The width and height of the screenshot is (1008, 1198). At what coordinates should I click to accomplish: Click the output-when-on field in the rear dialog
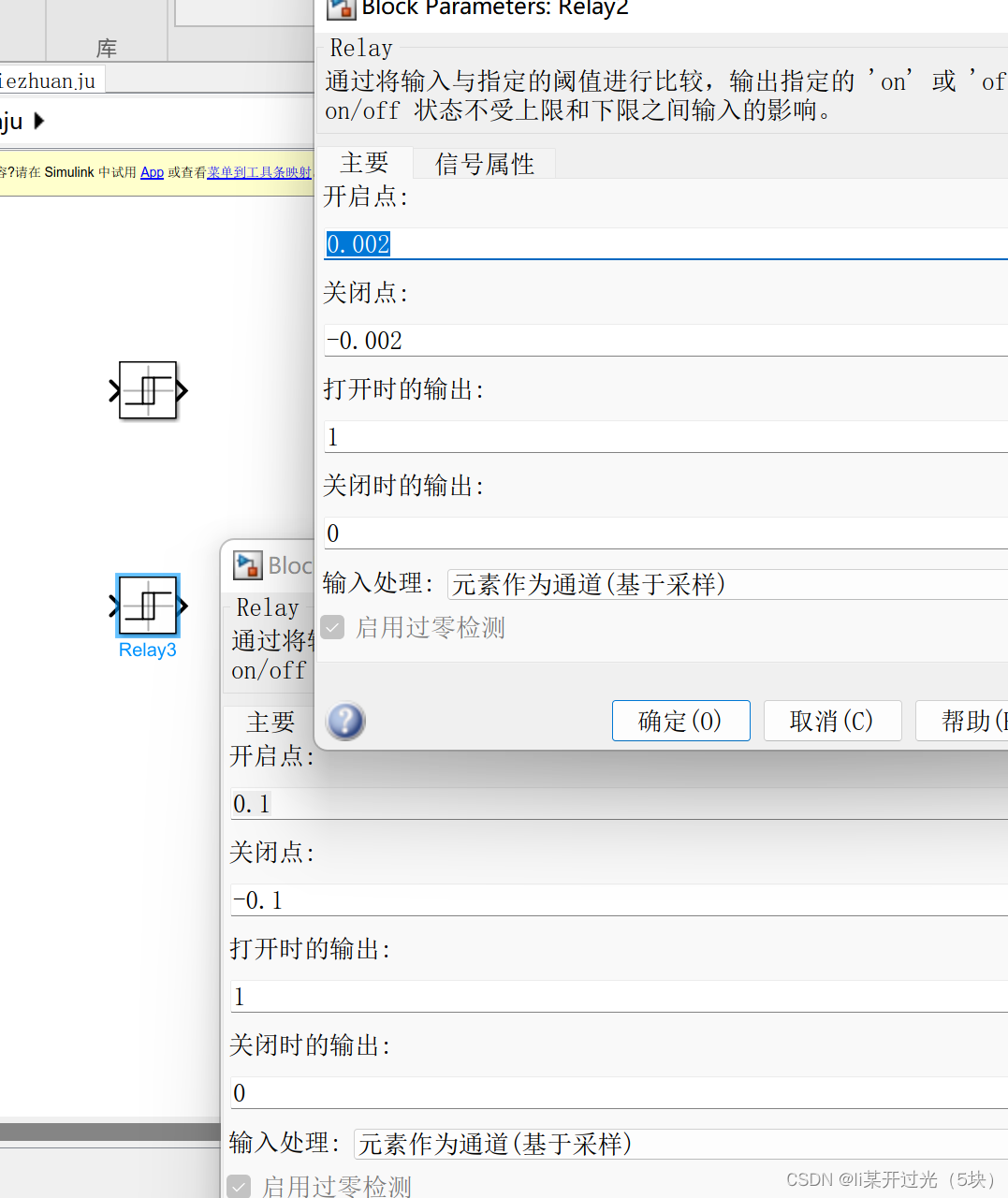(619, 997)
